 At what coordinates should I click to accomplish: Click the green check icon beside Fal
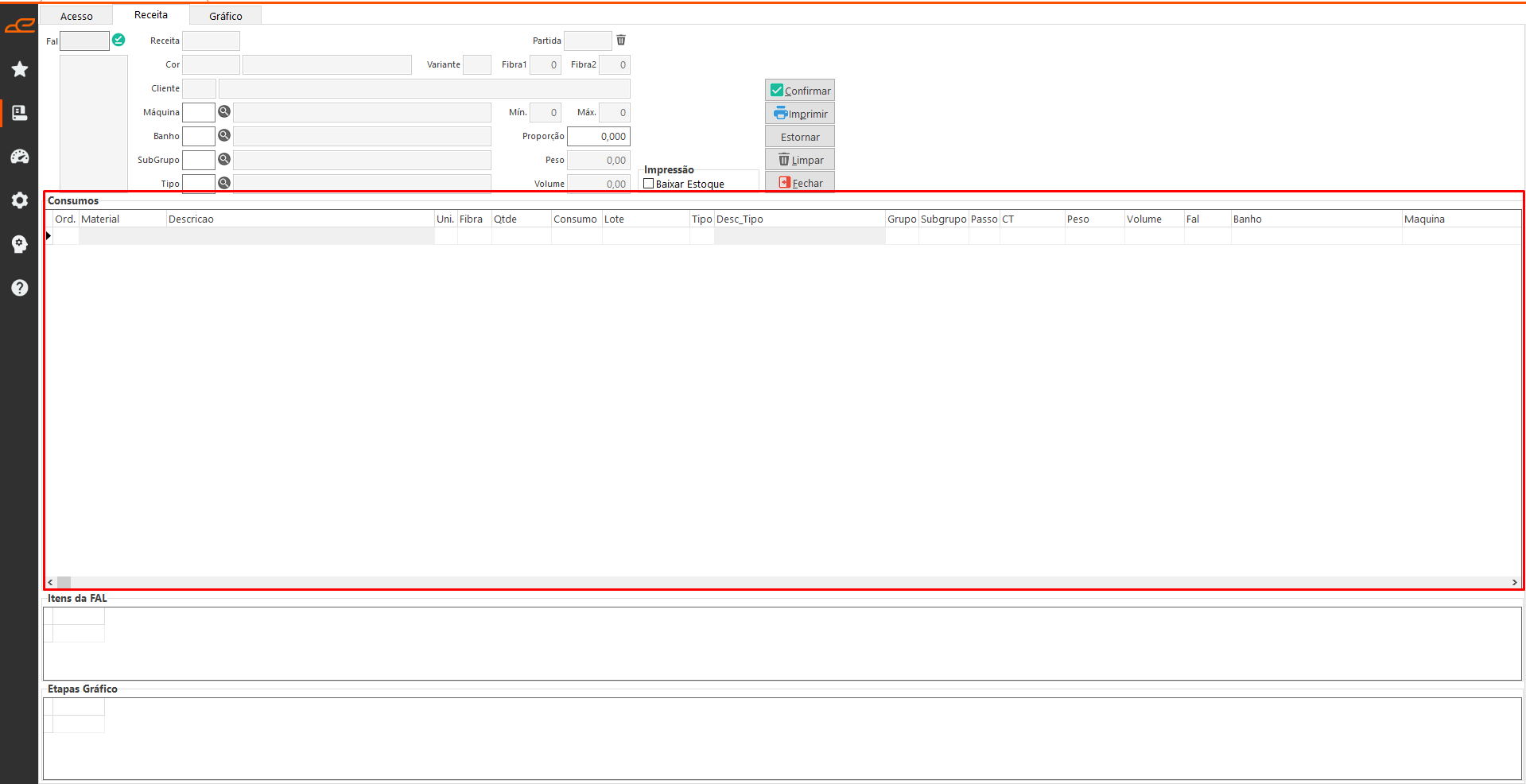(x=118, y=40)
